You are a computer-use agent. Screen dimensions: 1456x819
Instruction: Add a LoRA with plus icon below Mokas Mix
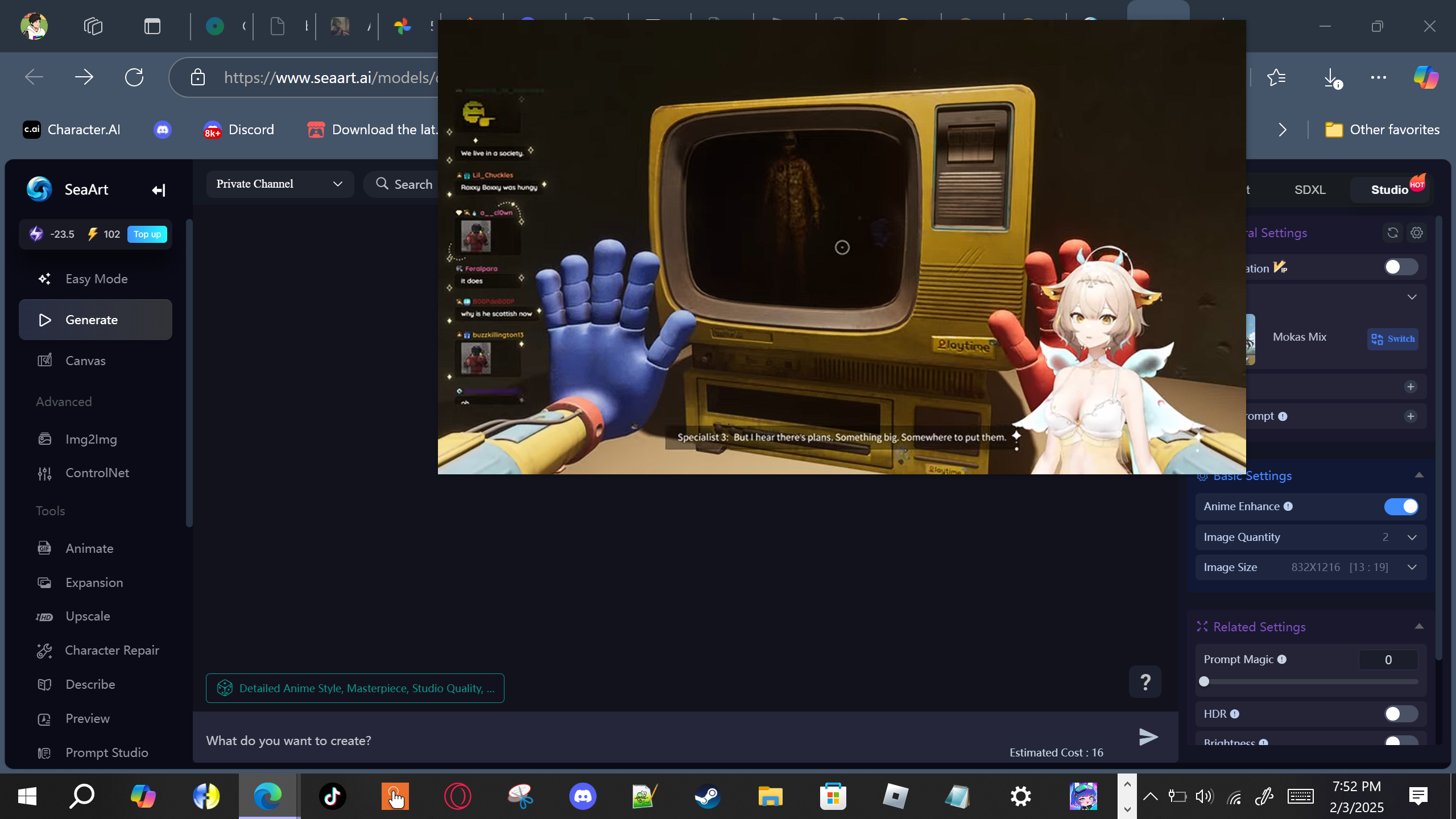[1410, 387]
